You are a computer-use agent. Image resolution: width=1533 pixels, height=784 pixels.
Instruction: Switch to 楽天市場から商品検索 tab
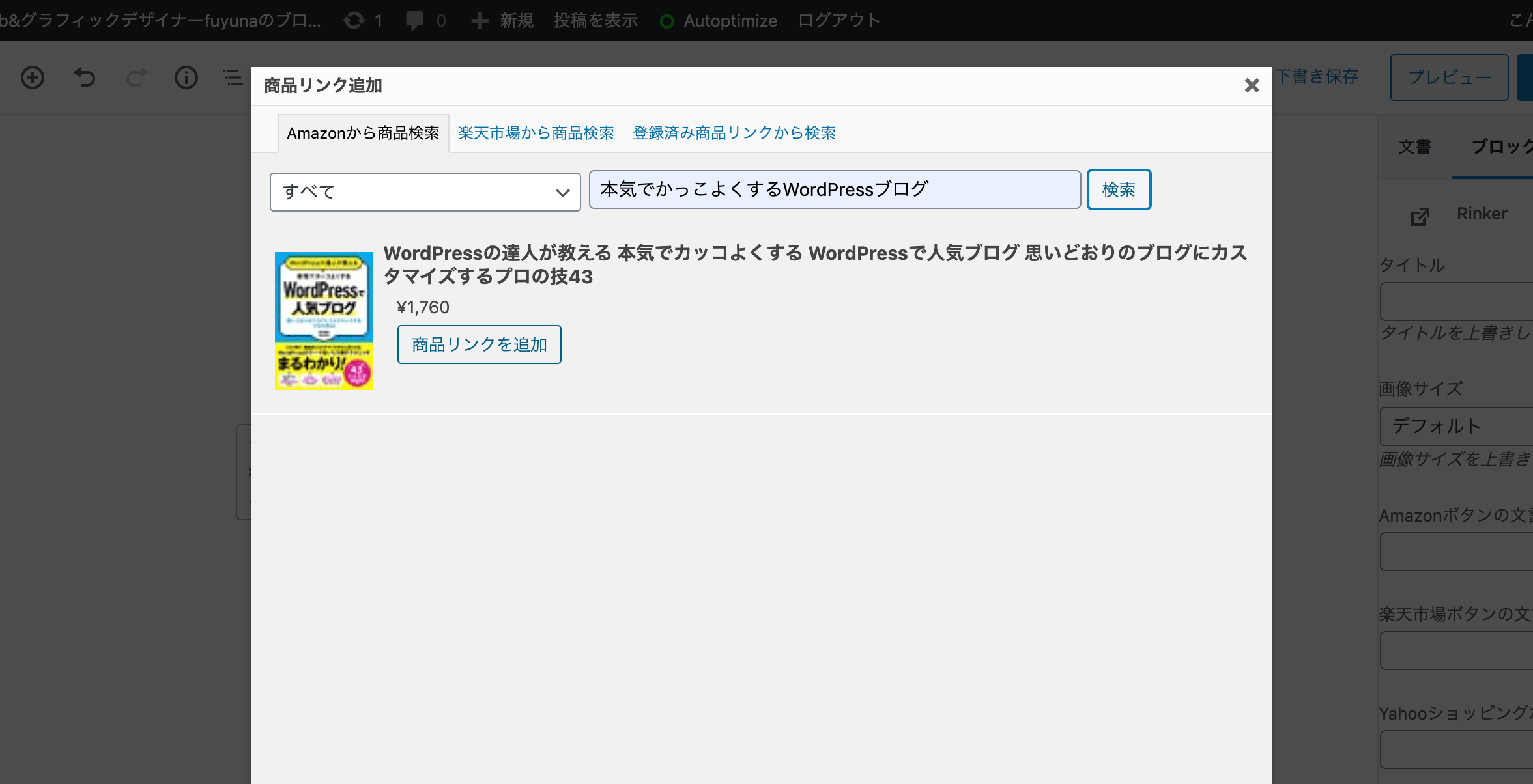point(536,133)
